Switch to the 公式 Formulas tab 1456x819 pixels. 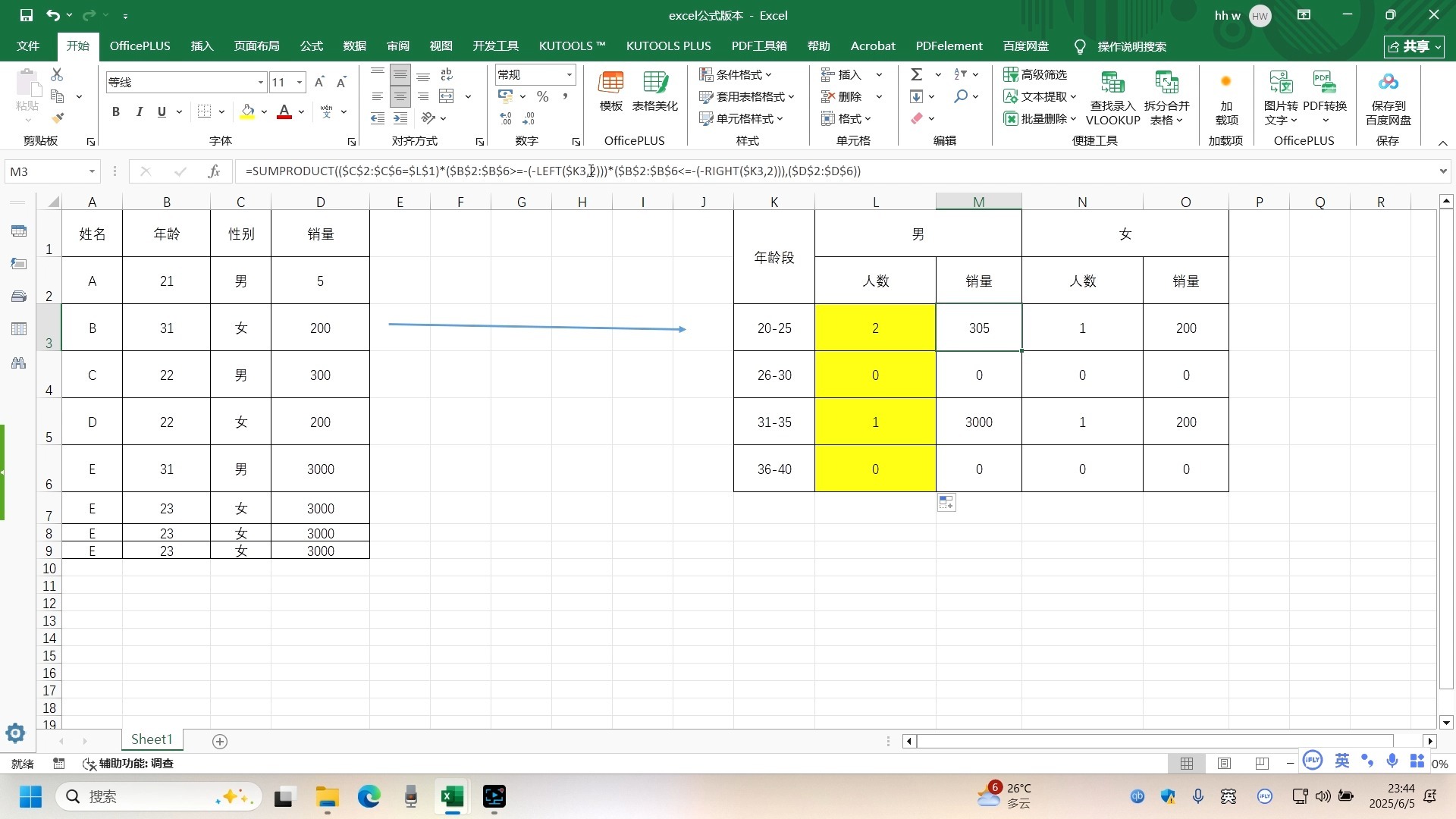pyautogui.click(x=312, y=46)
